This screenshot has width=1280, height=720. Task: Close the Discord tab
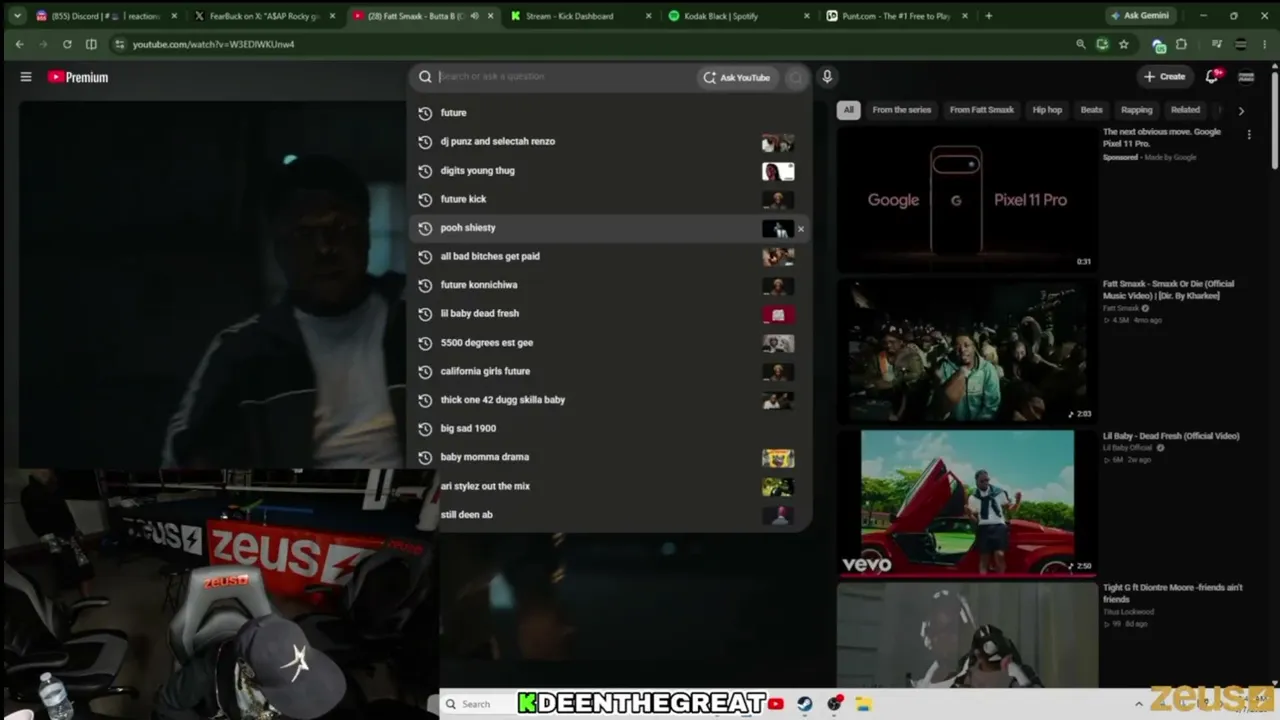tap(174, 16)
